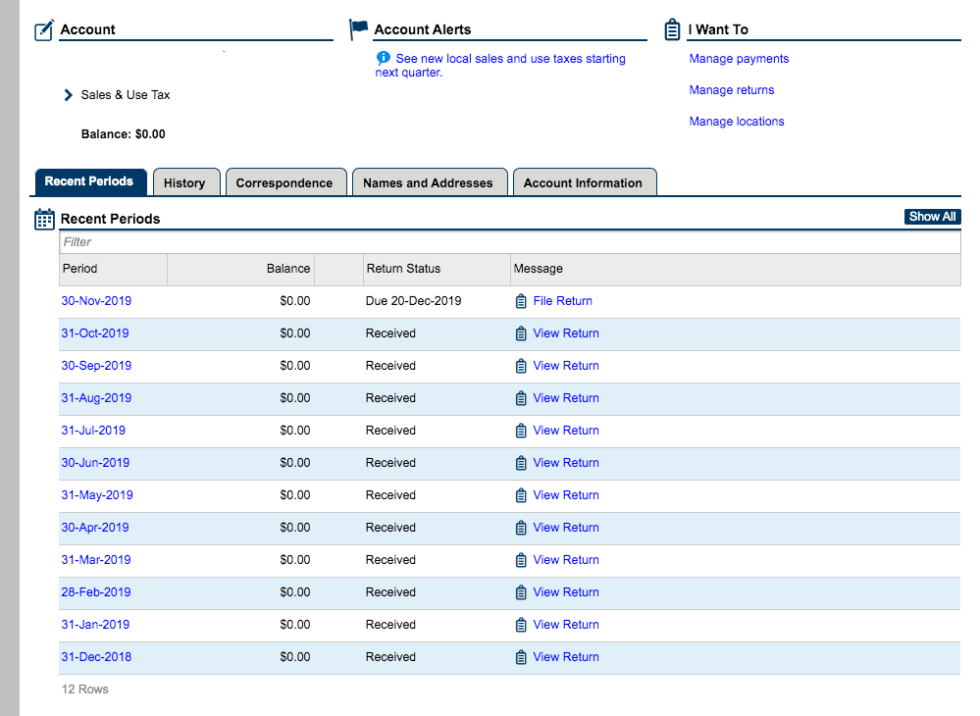Select the Names and Addresses tab

428,183
